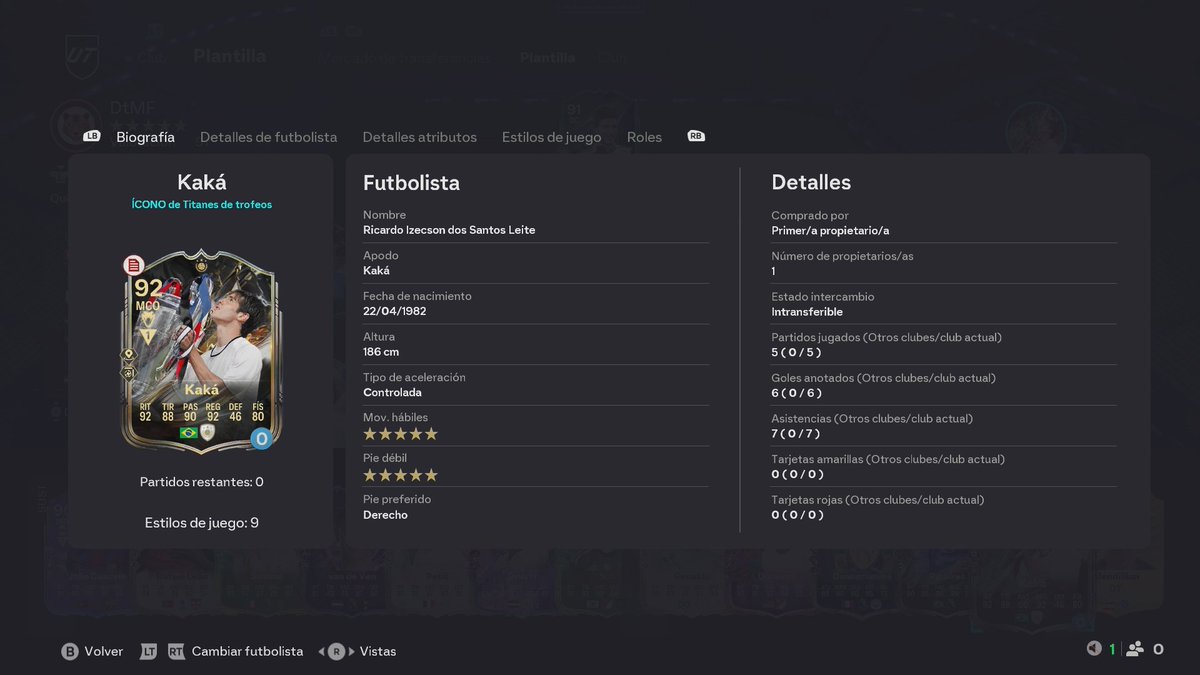Click 'Primer/a propietario/a' value

coord(830,230)
